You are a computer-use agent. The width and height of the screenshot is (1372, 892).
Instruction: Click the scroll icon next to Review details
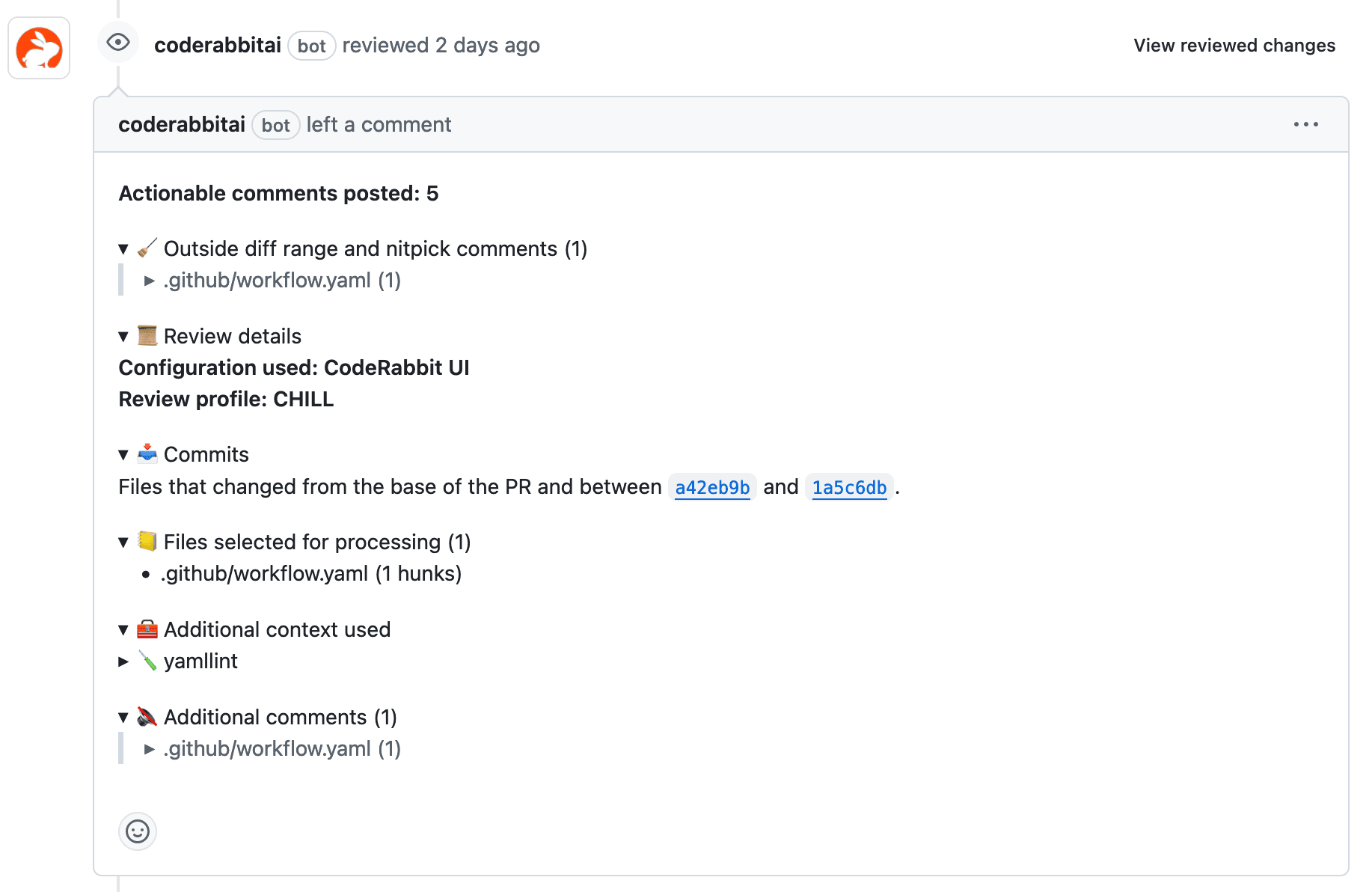point(147,336)
